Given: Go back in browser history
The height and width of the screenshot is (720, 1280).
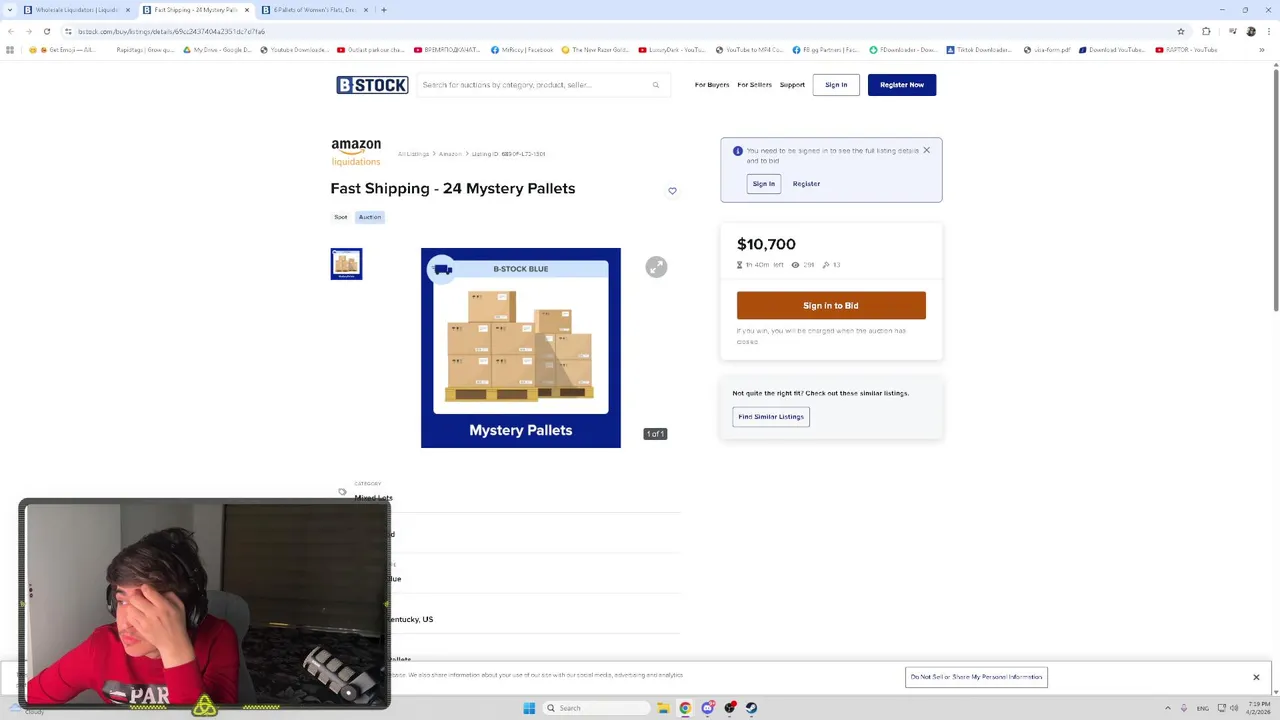Looking at the screenshot, I should tap(10, 31).
